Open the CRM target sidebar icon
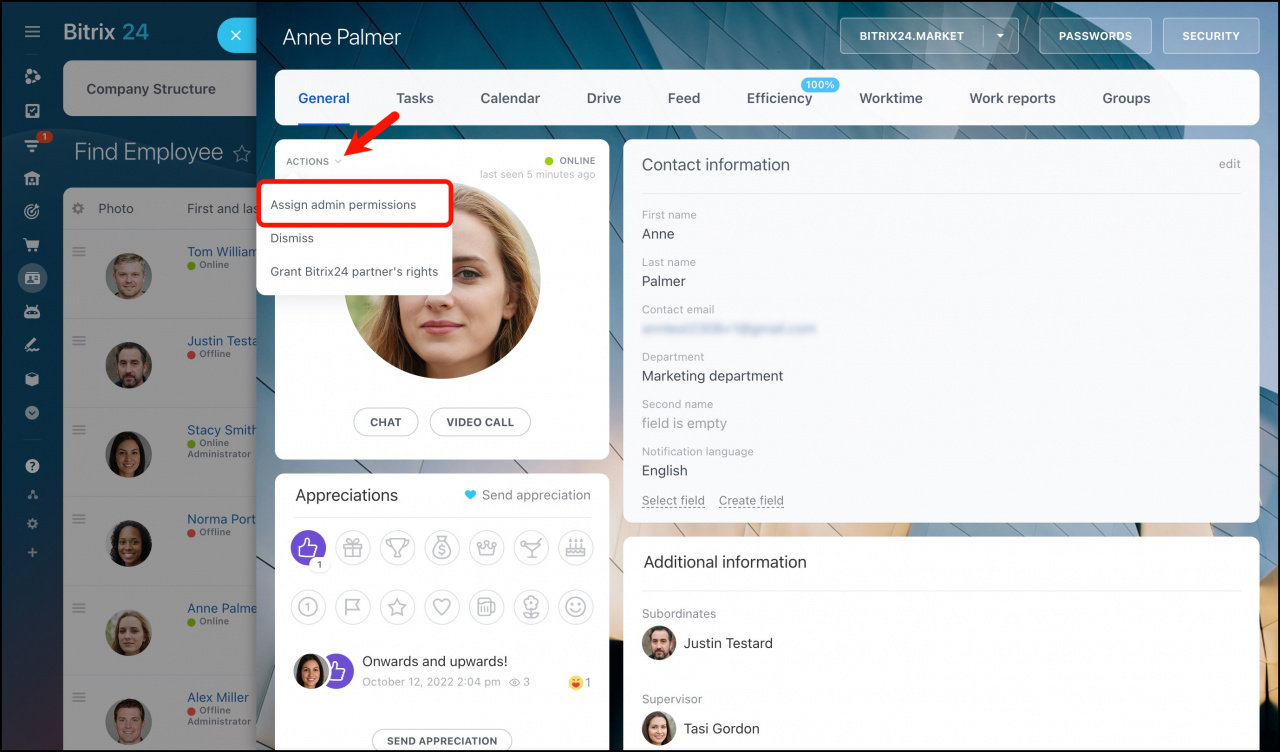Viewport: 1280px width, 752px height. [x=32, y=211]
